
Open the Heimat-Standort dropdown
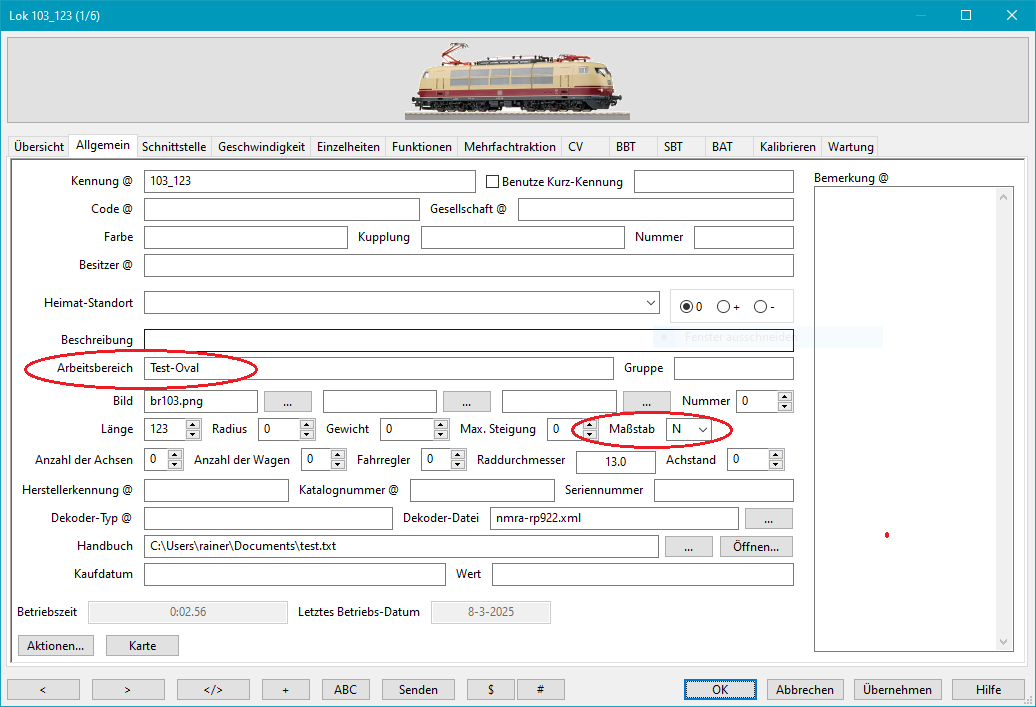tap(651, 301)
